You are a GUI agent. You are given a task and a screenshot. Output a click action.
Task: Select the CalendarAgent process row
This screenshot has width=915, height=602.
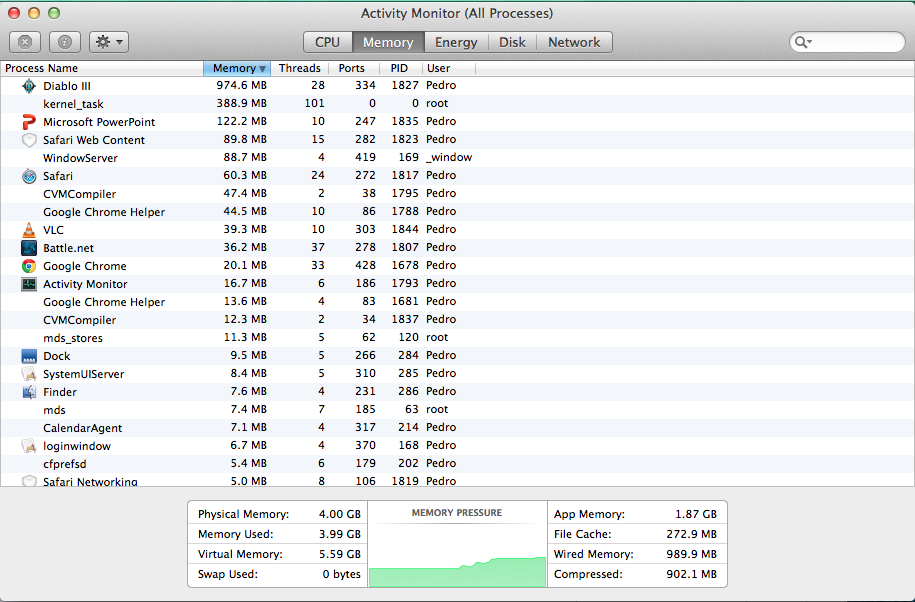pos(458,428)
